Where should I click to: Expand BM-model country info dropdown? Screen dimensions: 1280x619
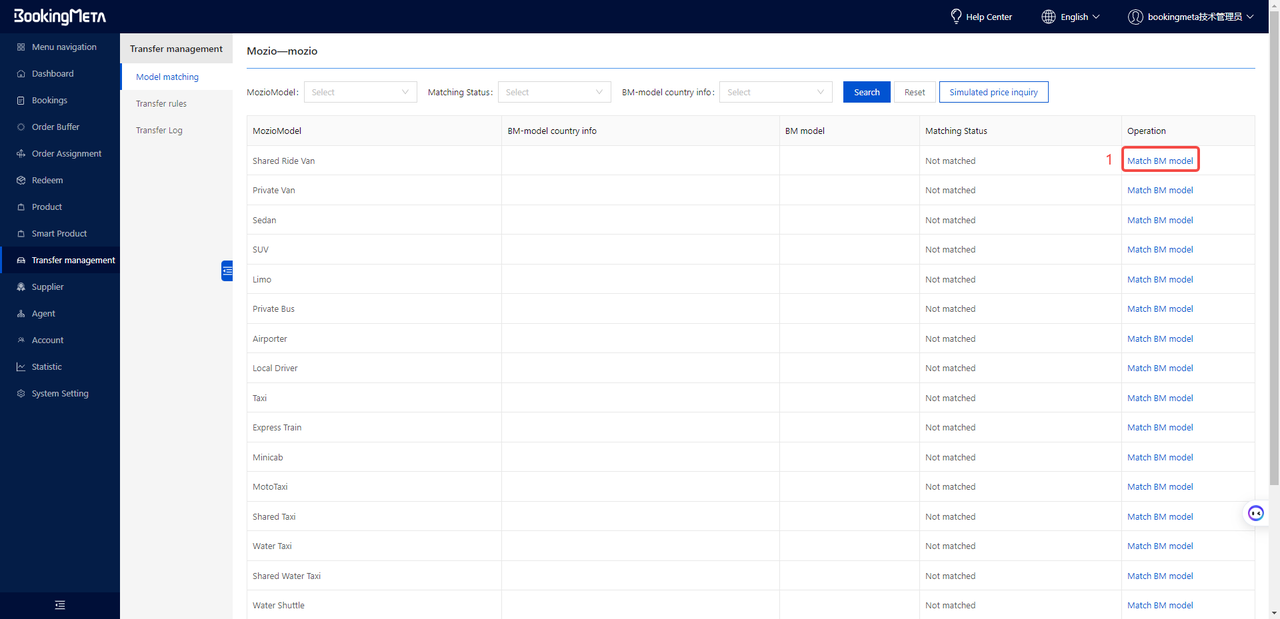775,92
